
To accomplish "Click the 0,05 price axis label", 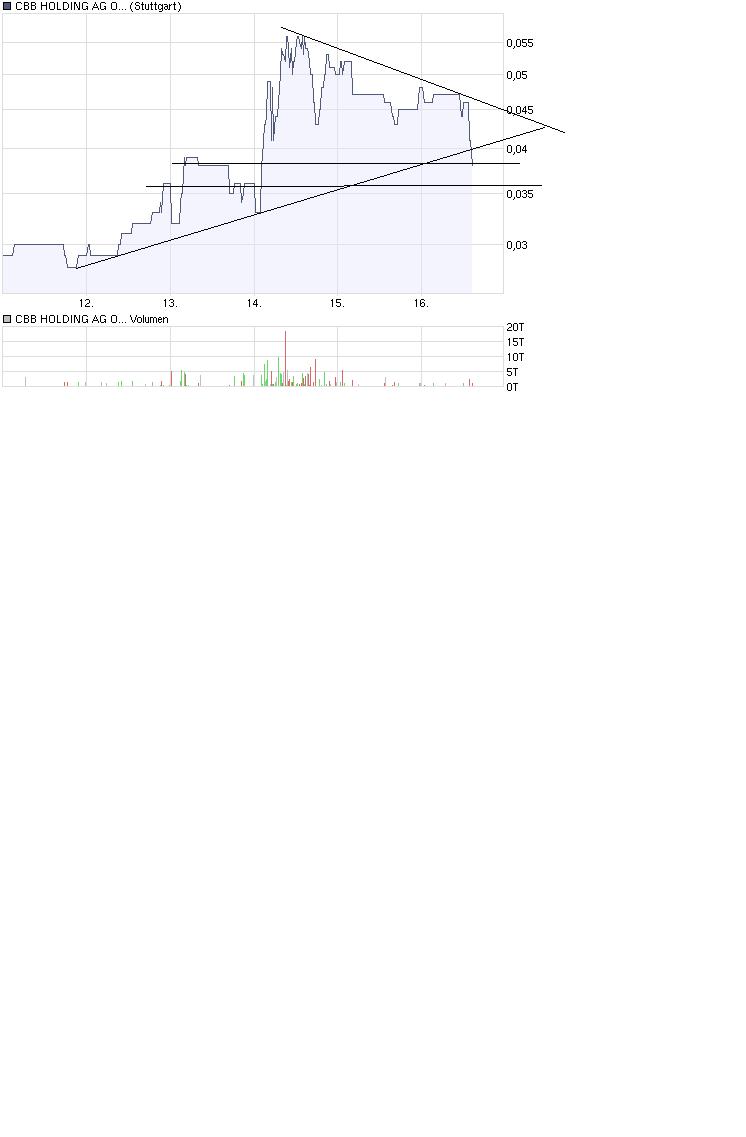I will click(x=516, y=75).
